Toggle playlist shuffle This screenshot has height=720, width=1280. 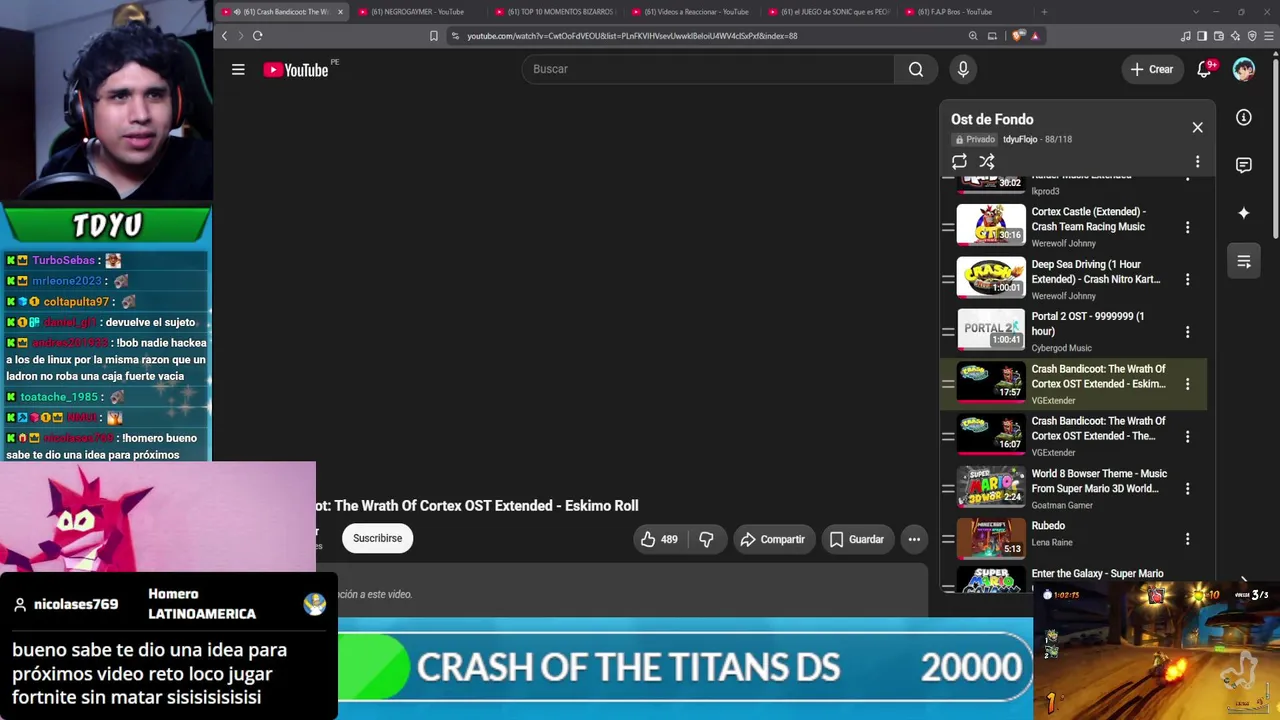click(987, 162)
